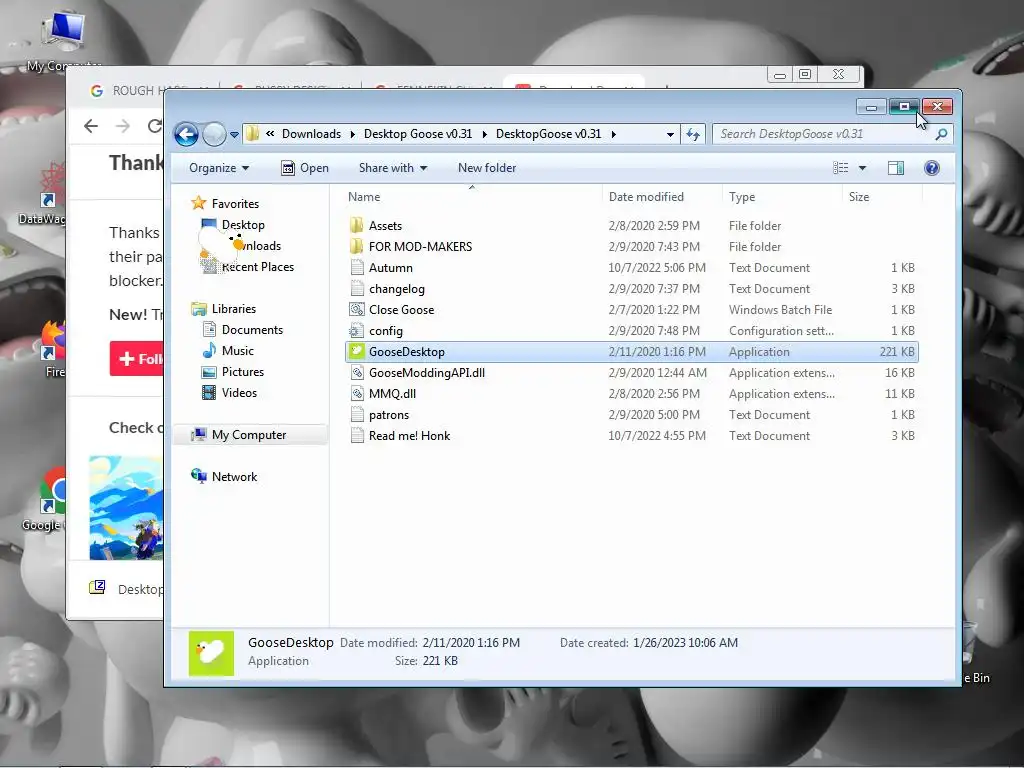This screenshot has width=1024, height=768.
Task: Click the 'Windows Batch File' type cell
Action: [780, 310]
